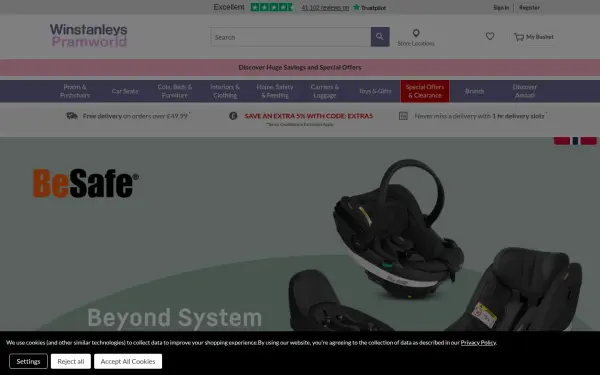Open the My Basket cart icon
The height and width of the screenshot is (375, 600).
[x=518, y=37]
